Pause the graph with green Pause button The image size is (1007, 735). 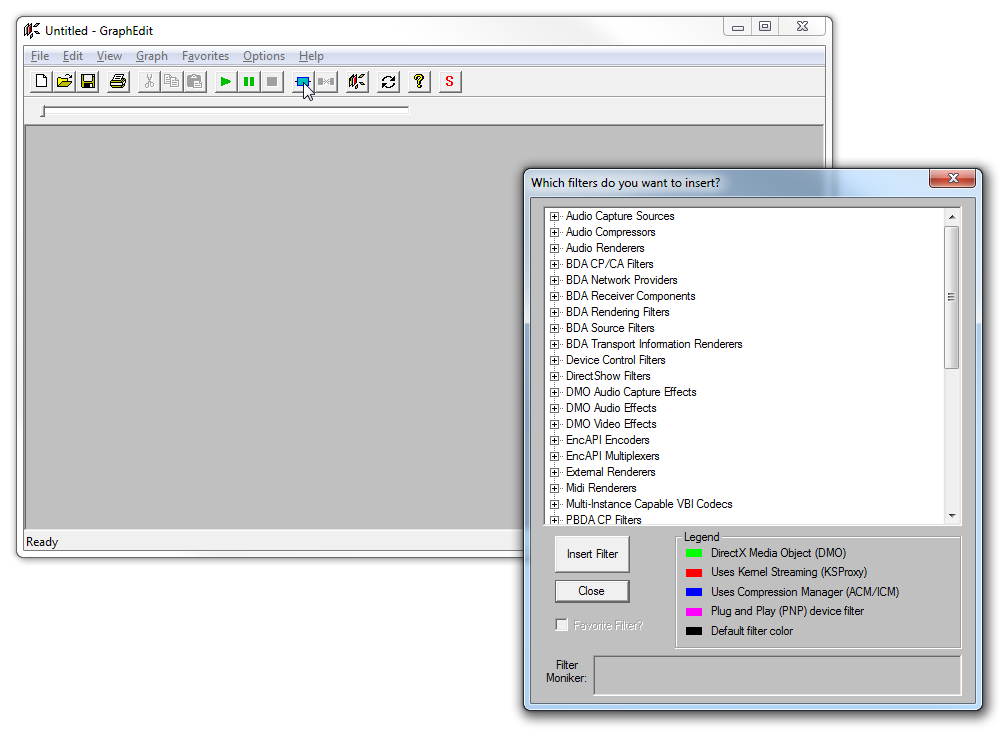click(249, 82)
